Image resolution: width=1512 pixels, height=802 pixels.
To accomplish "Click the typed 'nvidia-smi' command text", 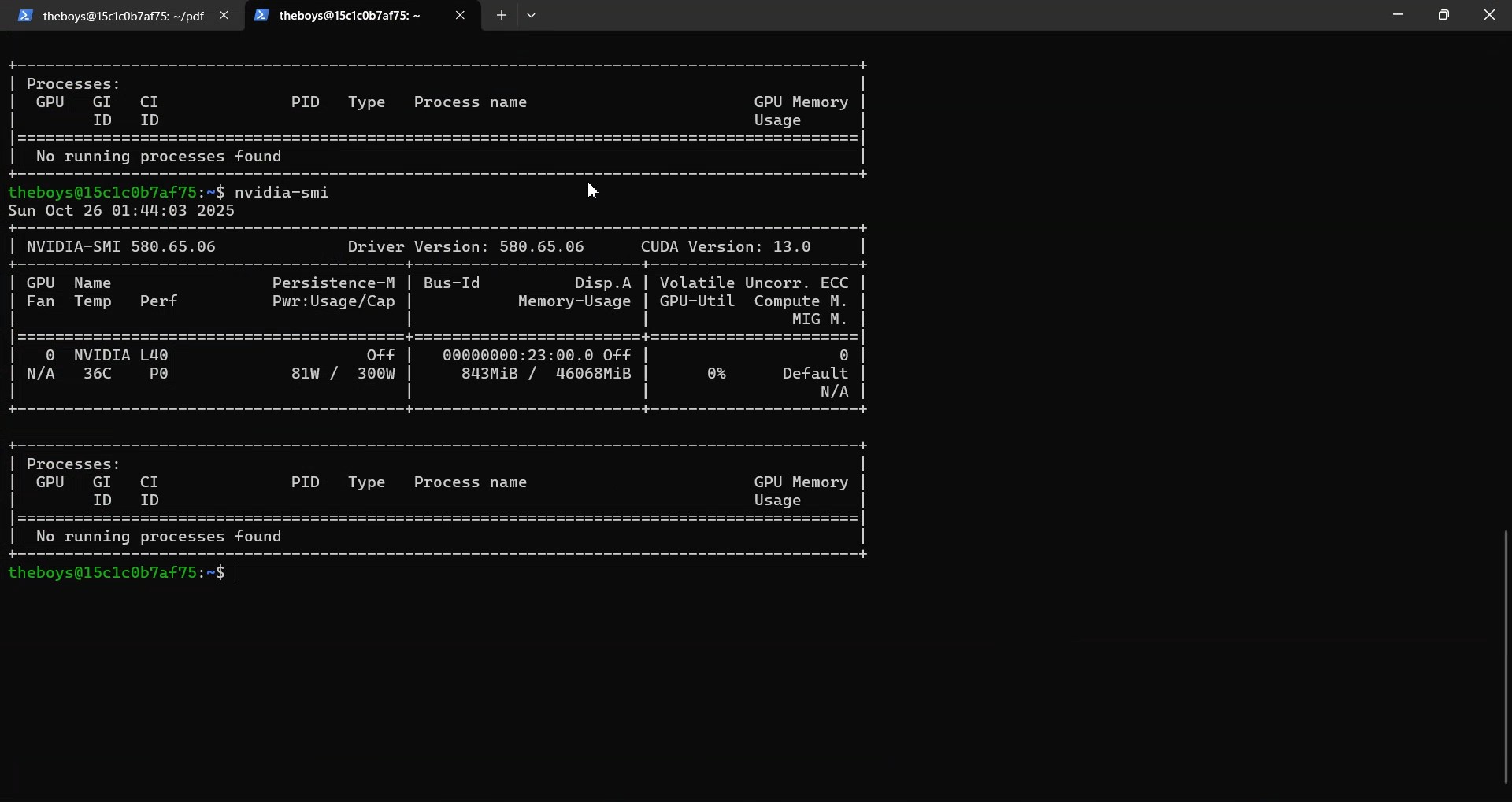I will pyautogui.click(x=282, y=193).
